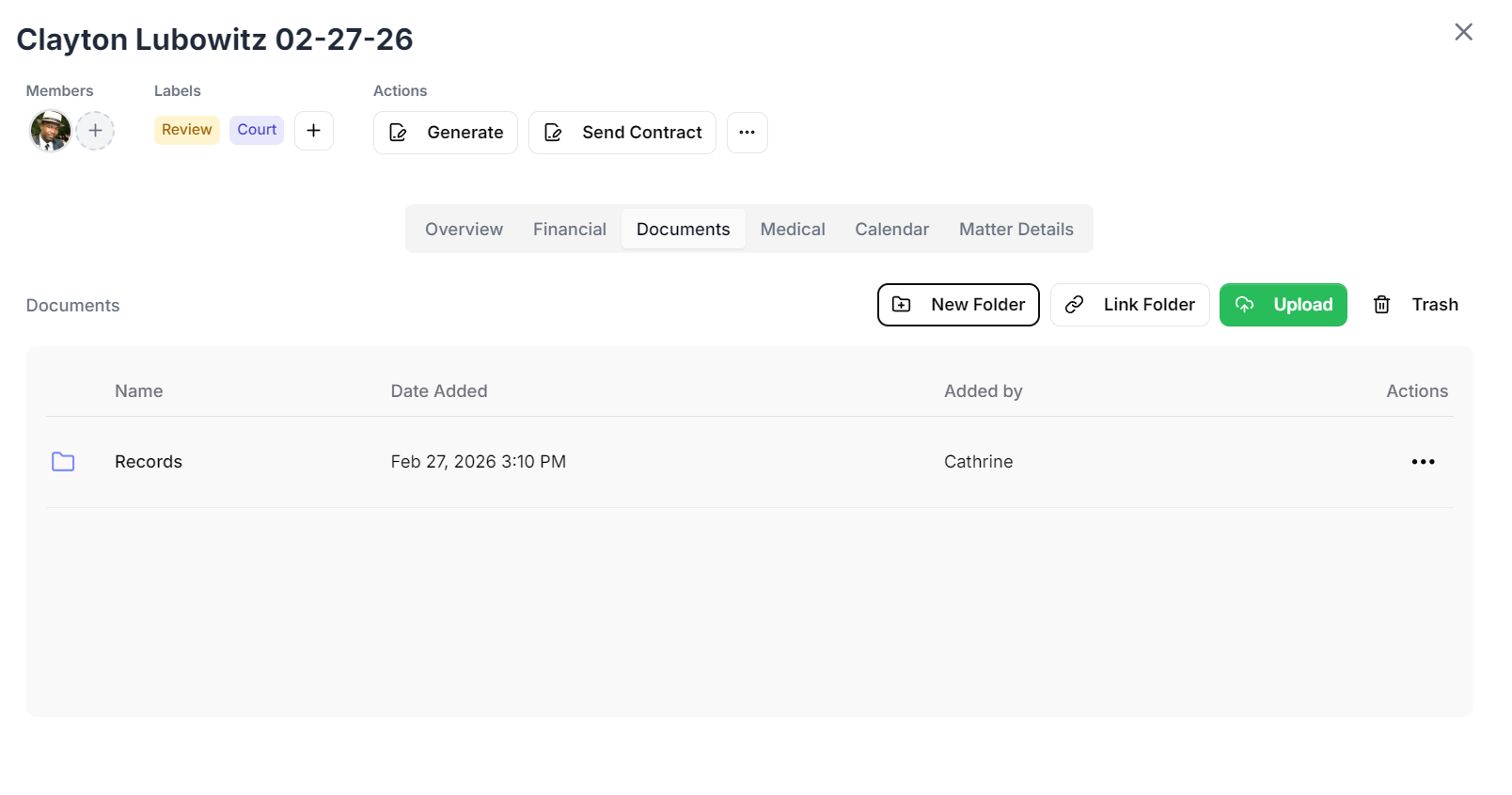Add a new label with plus button
Image resolution: width=1512 pixels, height=795 pixels.
pos(314,131)
